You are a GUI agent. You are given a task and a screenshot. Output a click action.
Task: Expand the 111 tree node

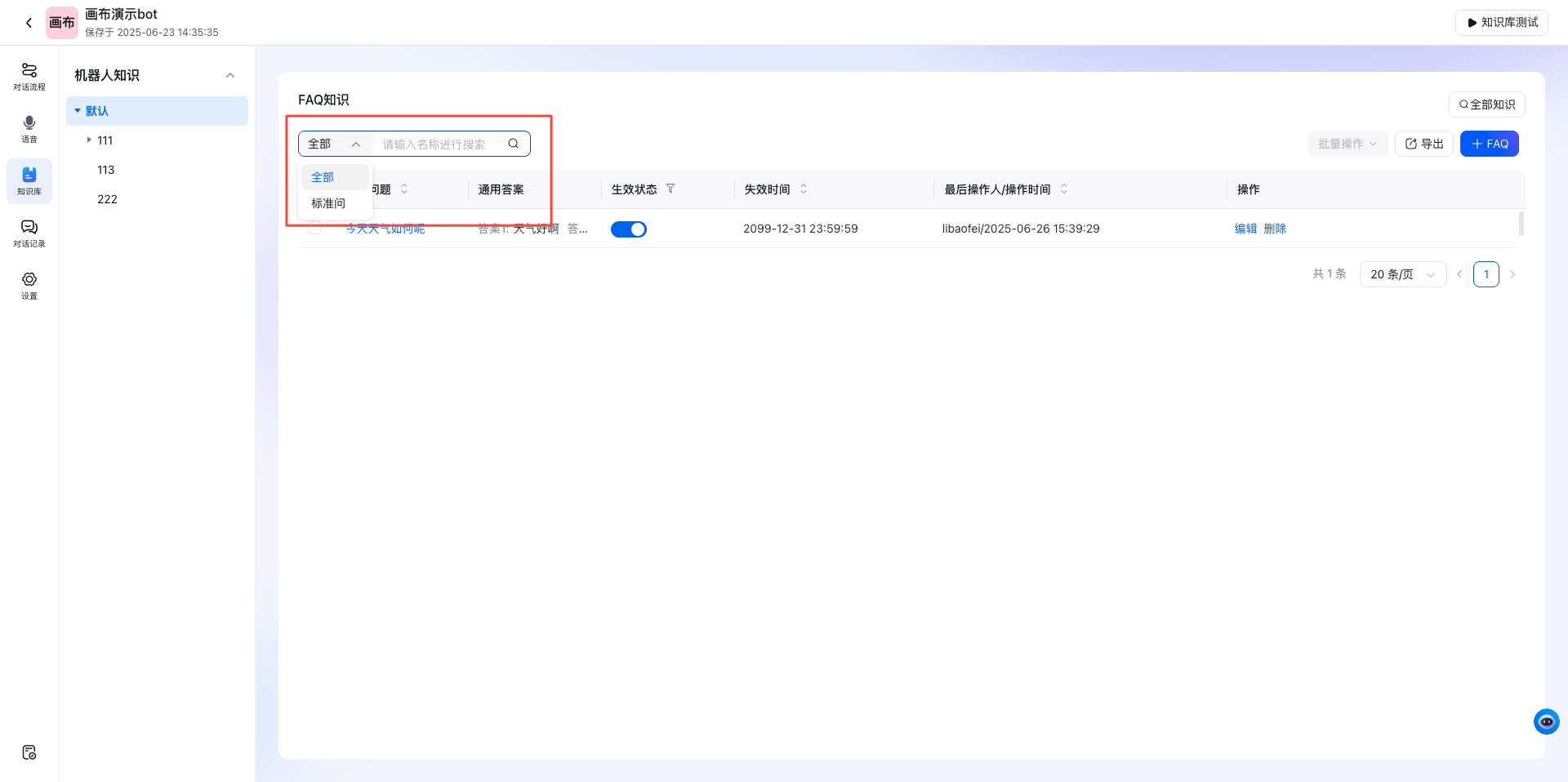coord(89,140)
